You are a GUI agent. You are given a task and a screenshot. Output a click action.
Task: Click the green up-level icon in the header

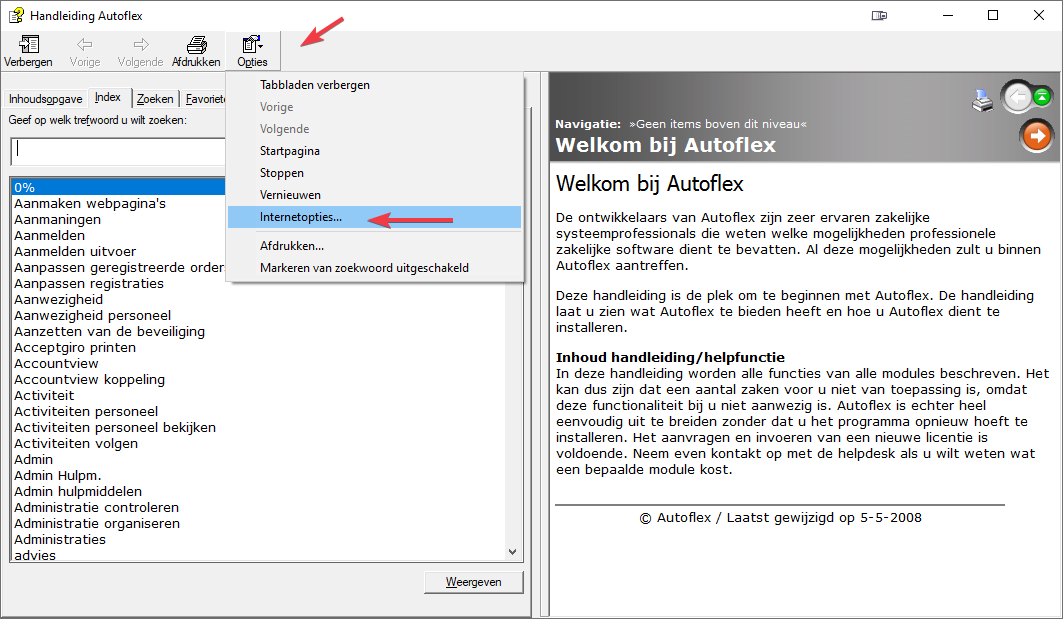point(1042,97)
